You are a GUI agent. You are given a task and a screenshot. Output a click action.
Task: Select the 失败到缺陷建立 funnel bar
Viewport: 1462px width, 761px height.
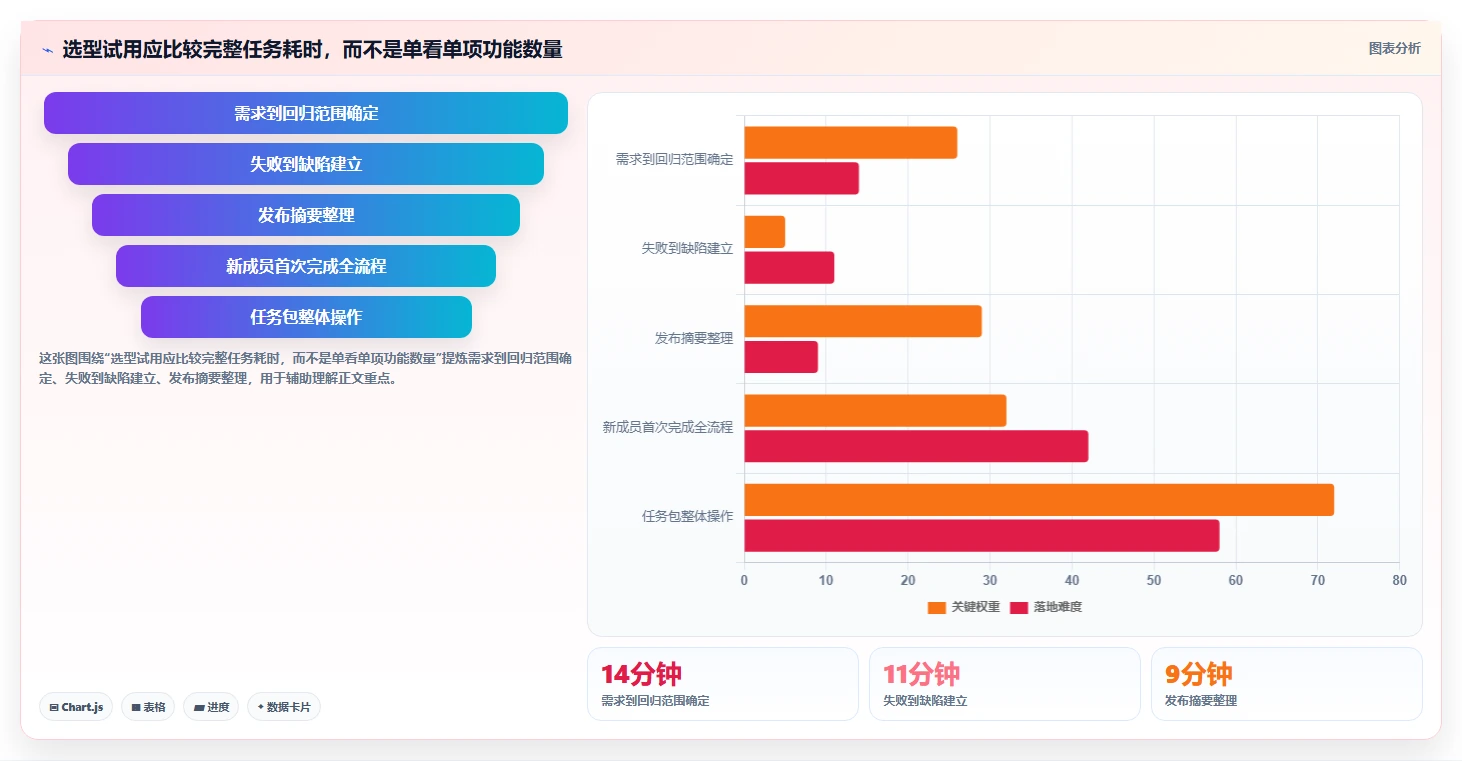click(x=306, y=164)
